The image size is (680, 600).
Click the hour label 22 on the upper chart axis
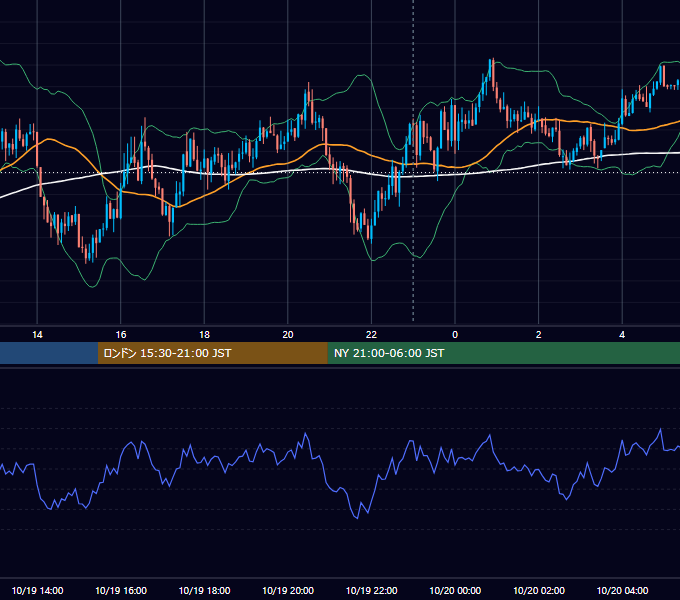pos(371,335)
